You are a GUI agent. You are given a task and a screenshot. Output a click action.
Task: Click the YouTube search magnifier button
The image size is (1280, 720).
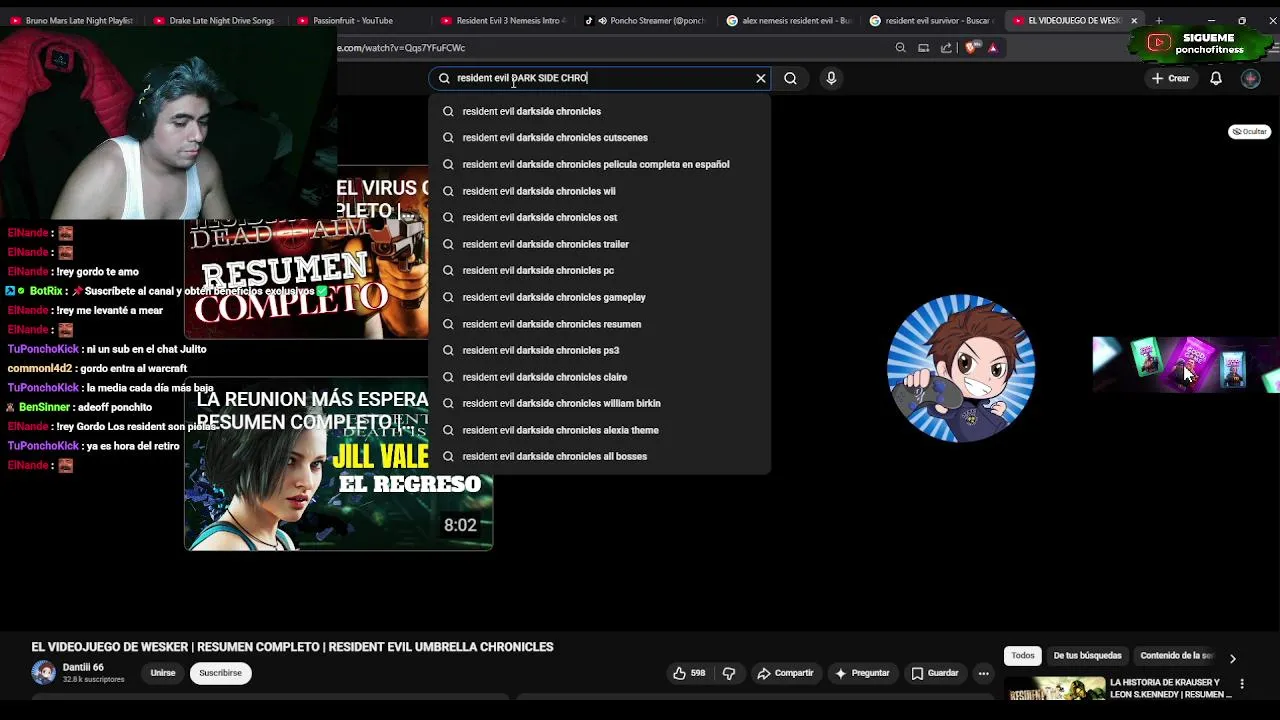(790, 78)
